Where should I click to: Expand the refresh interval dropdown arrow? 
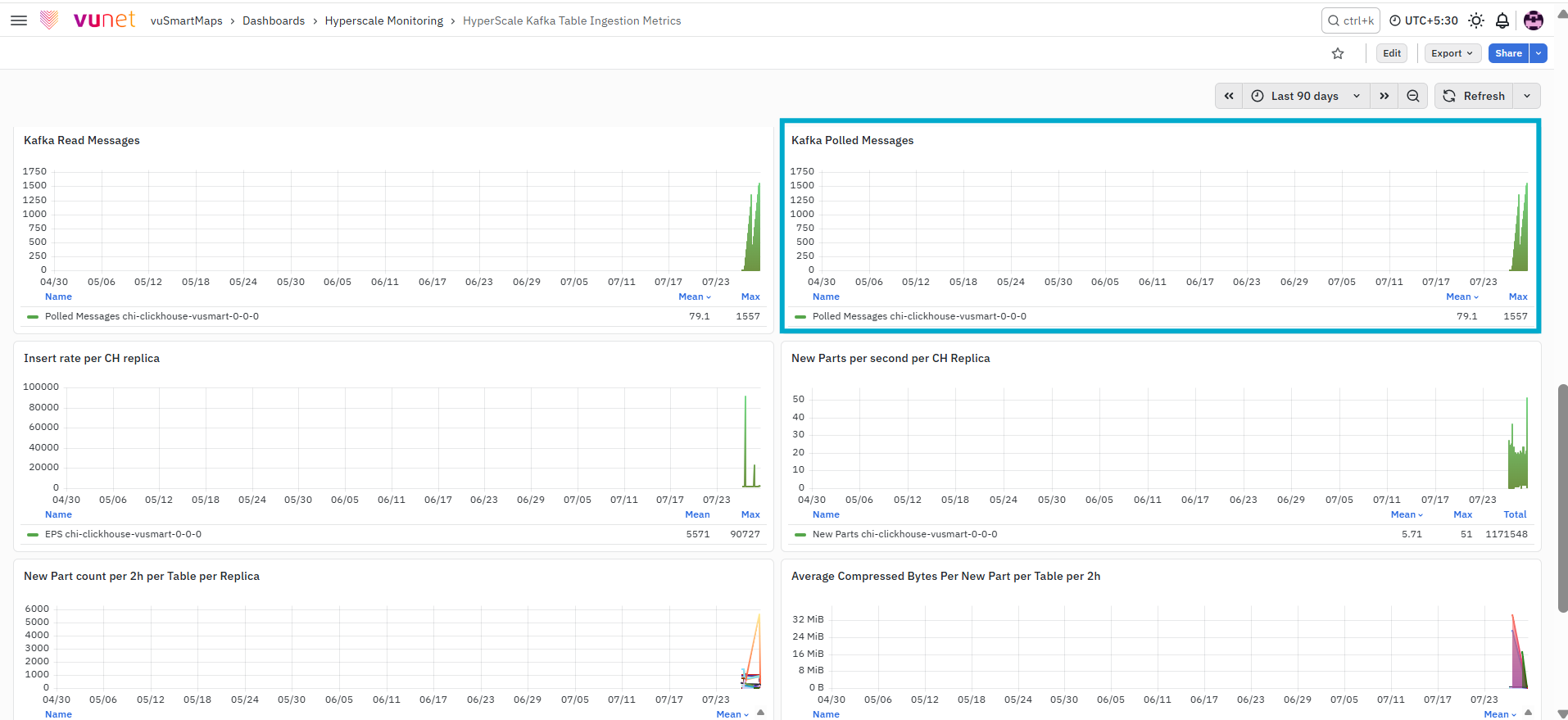pos(1527,96)
